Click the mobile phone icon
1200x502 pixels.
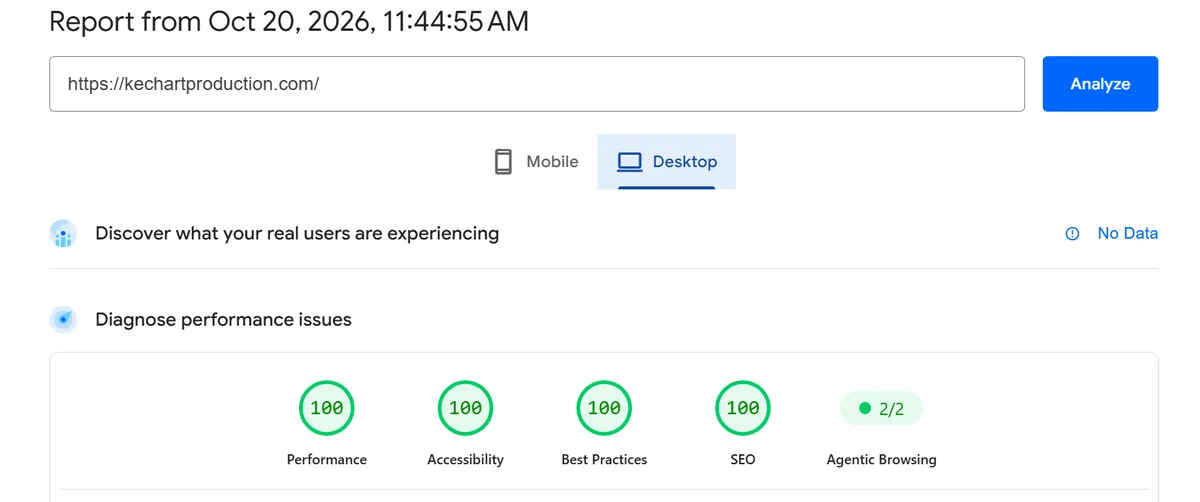tap(504, 161)
